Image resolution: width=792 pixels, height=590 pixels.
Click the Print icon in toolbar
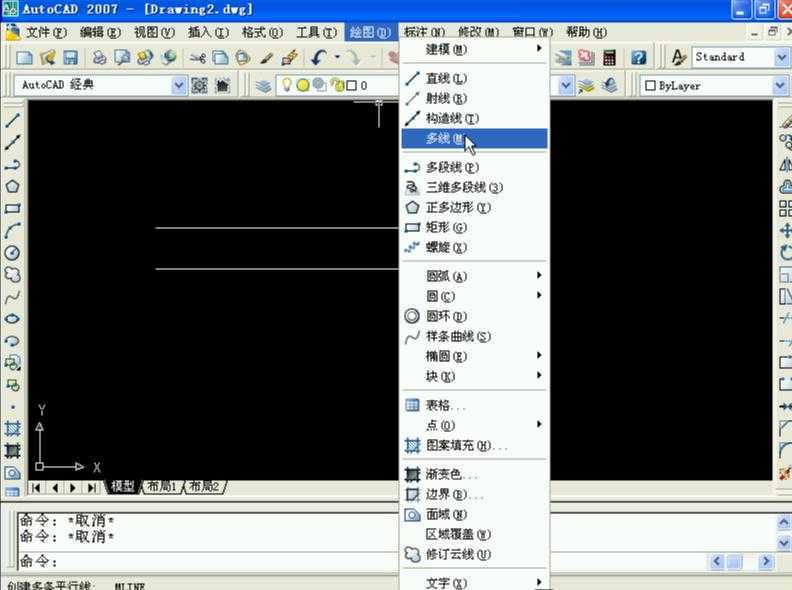pos(98,58)
